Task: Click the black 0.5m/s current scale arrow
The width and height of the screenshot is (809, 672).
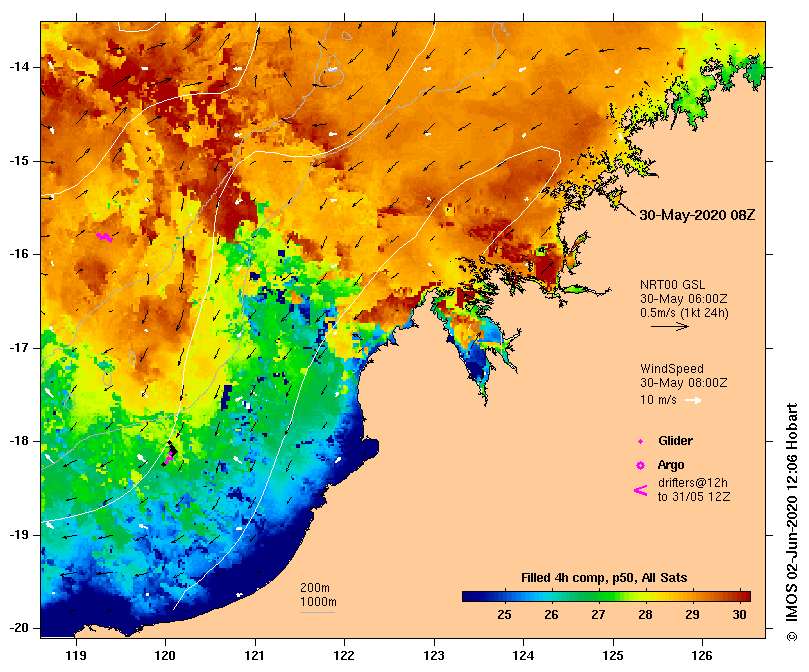Action: [x=670, y=326]
